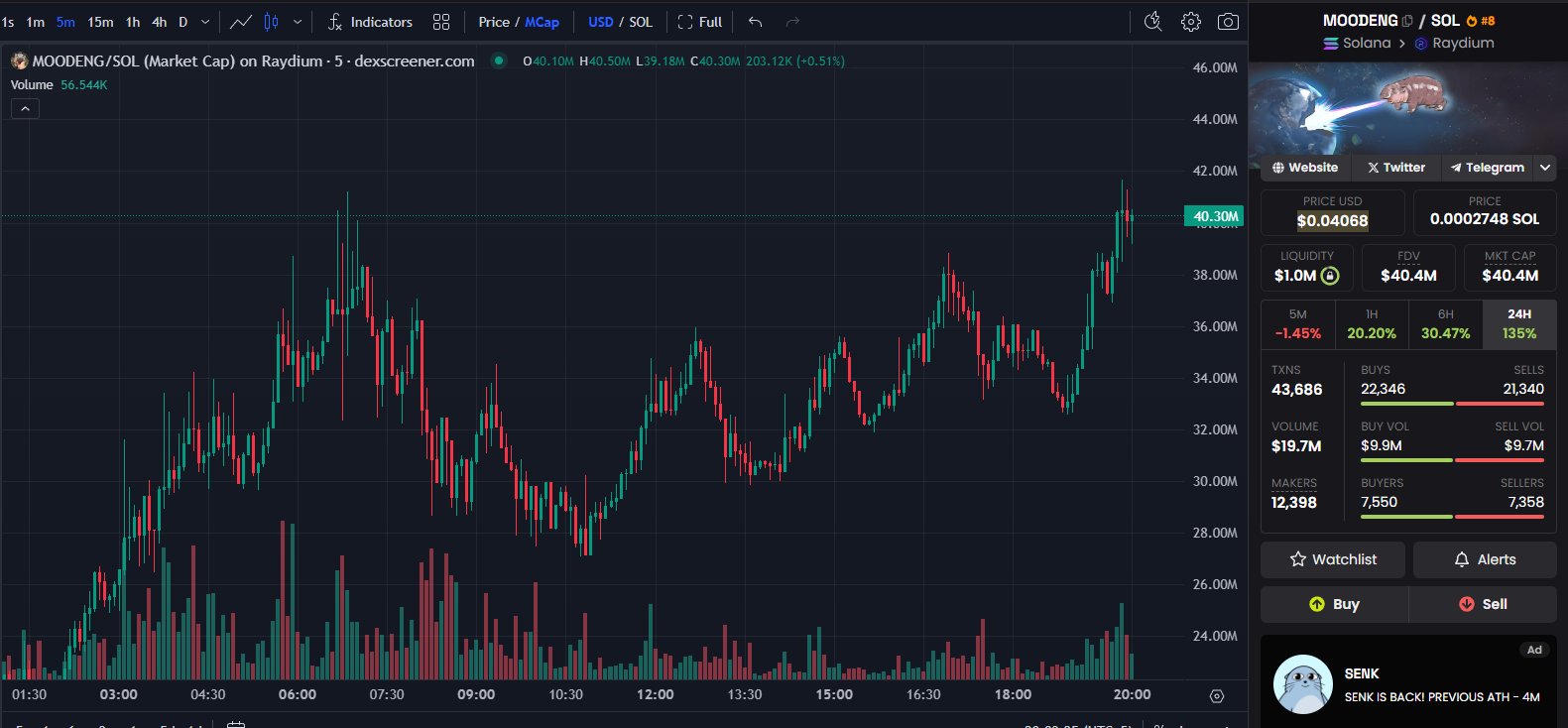Screen dimensions: 1568x728
Task: Take a chart snapshot with camera icon
Action: click(1228, 22)
